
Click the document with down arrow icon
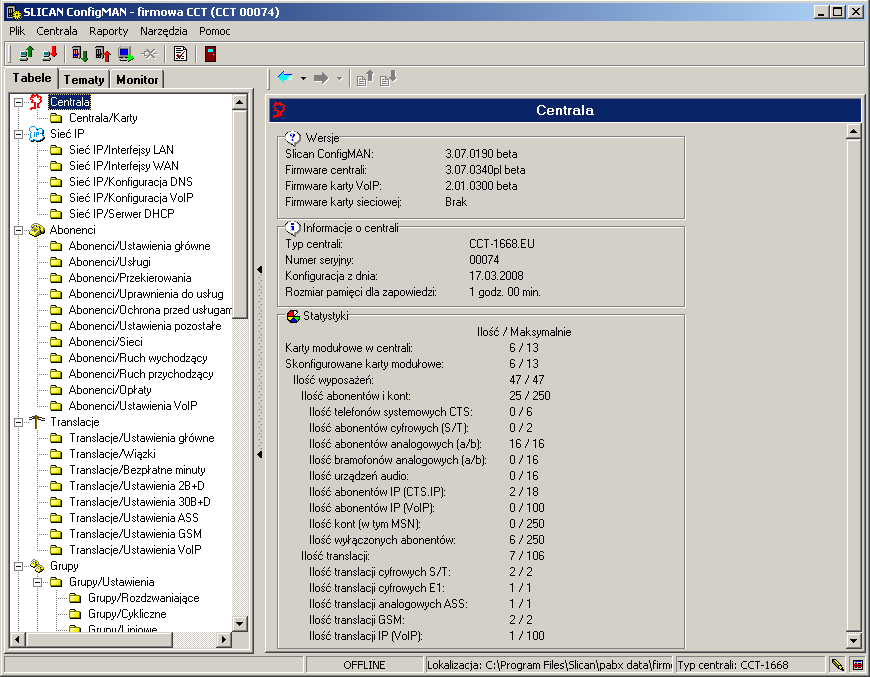click(388, 78)
